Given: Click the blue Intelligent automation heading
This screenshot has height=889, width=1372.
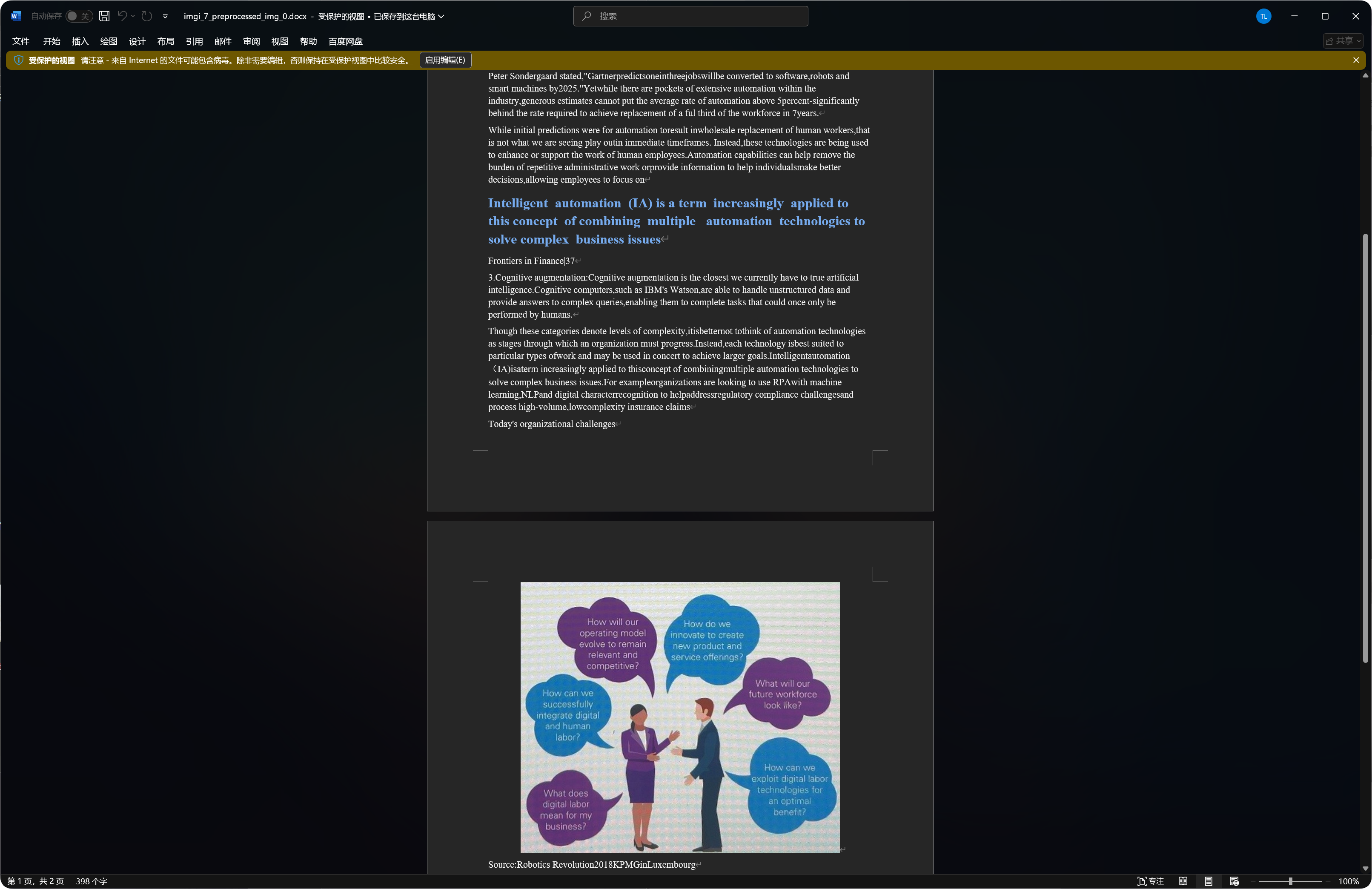Looking at the screenshot, I should pyautogui.click(x=676, y=221).
